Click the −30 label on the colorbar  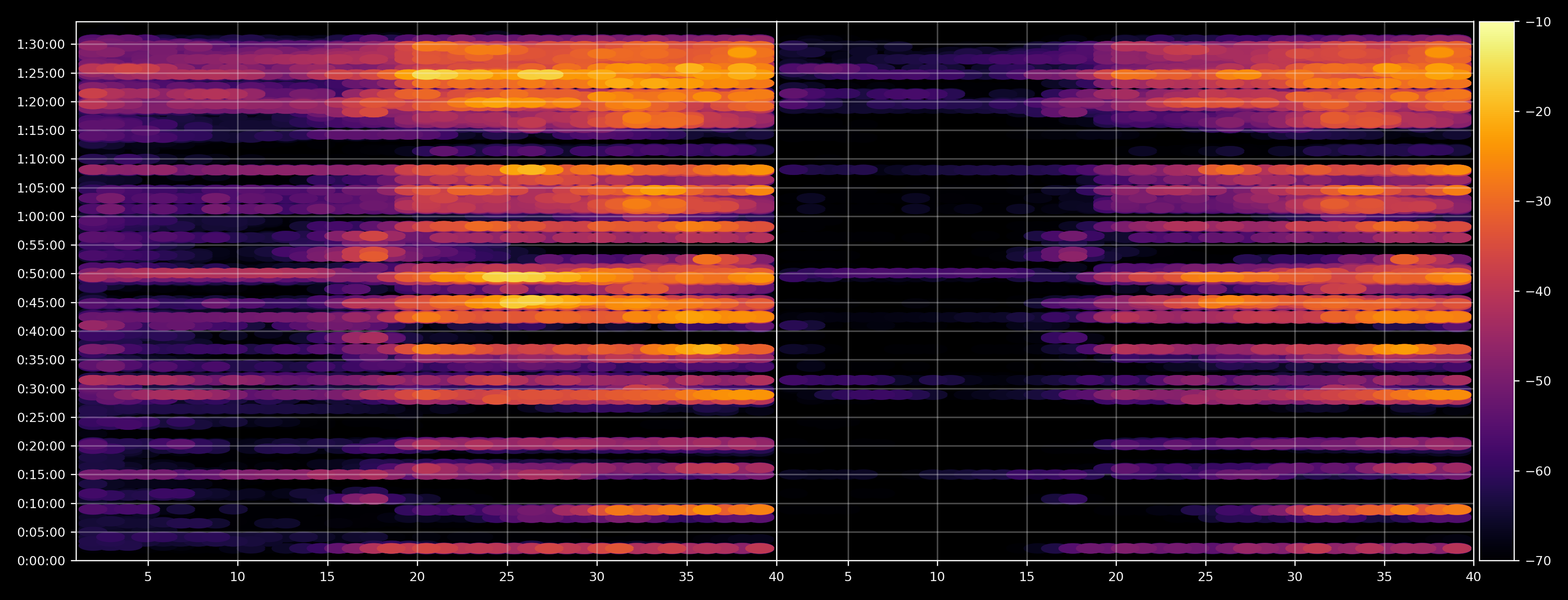tap(1539, 202)
